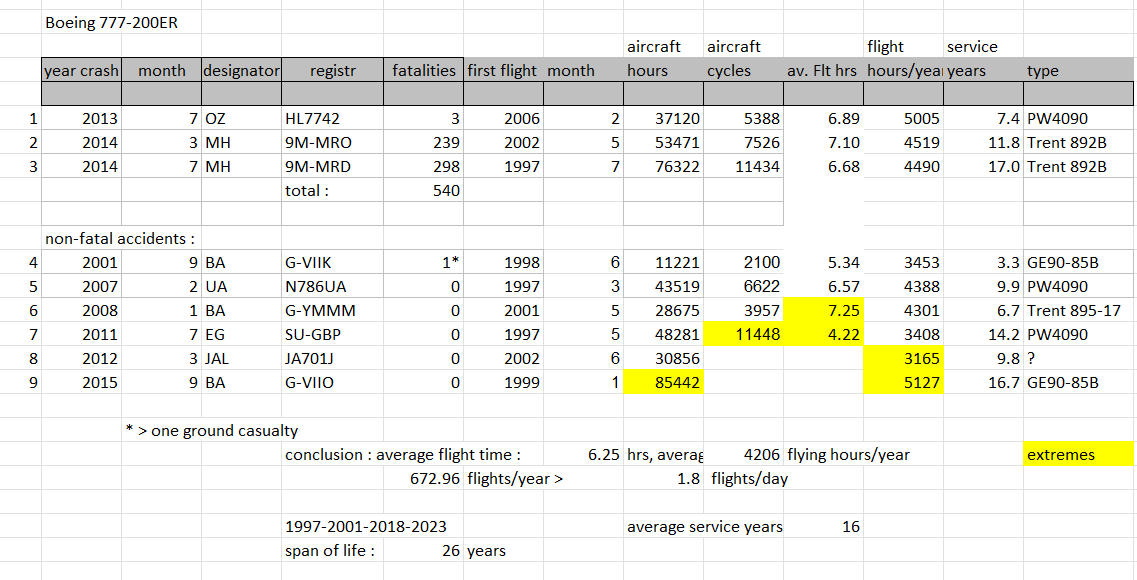Image resolution: width=1137 pixels, height=580 pixels.
Task: Select yellow highlighted cell 11448
Action: pos(743,334)
